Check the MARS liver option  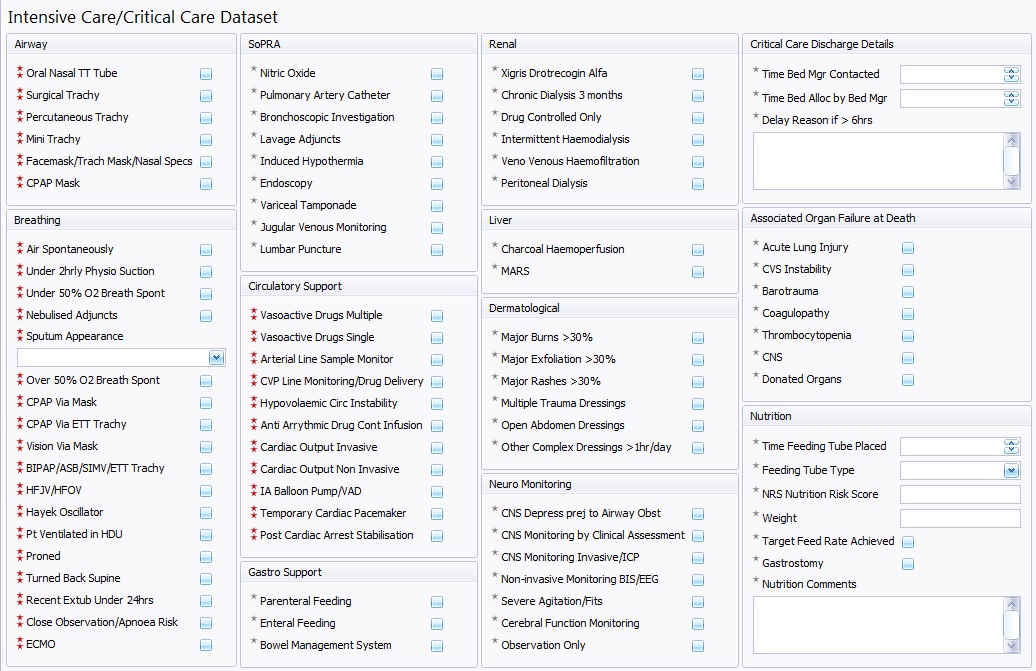698,272
